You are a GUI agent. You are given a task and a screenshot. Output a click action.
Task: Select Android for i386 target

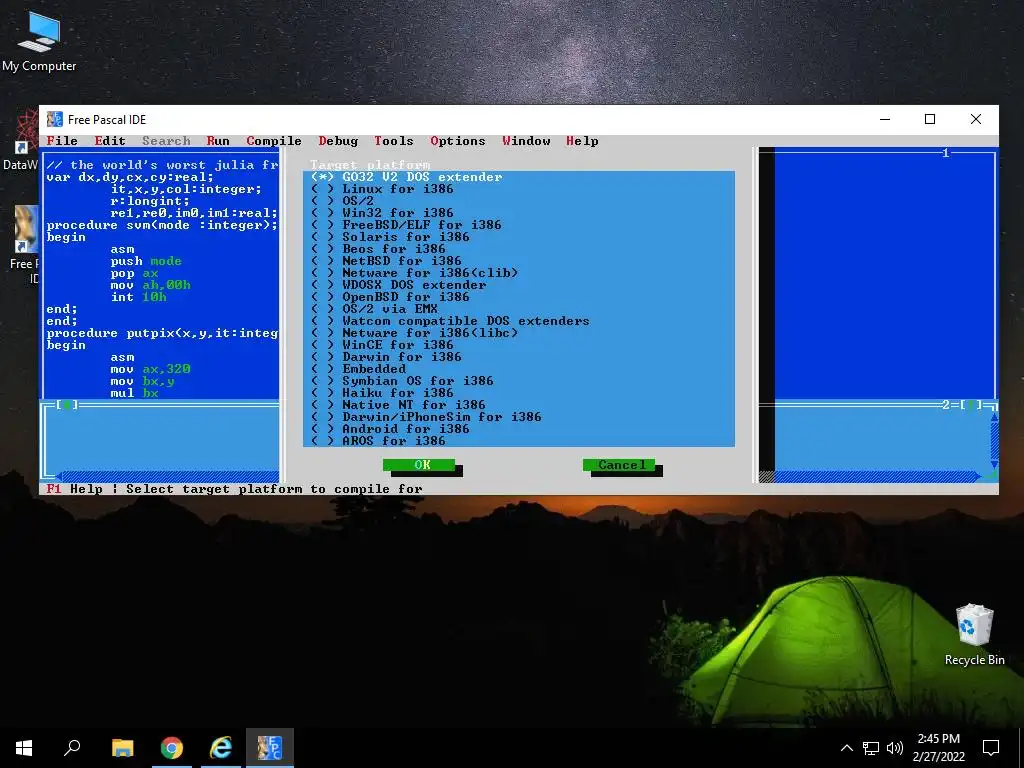(x=390, y=429)
